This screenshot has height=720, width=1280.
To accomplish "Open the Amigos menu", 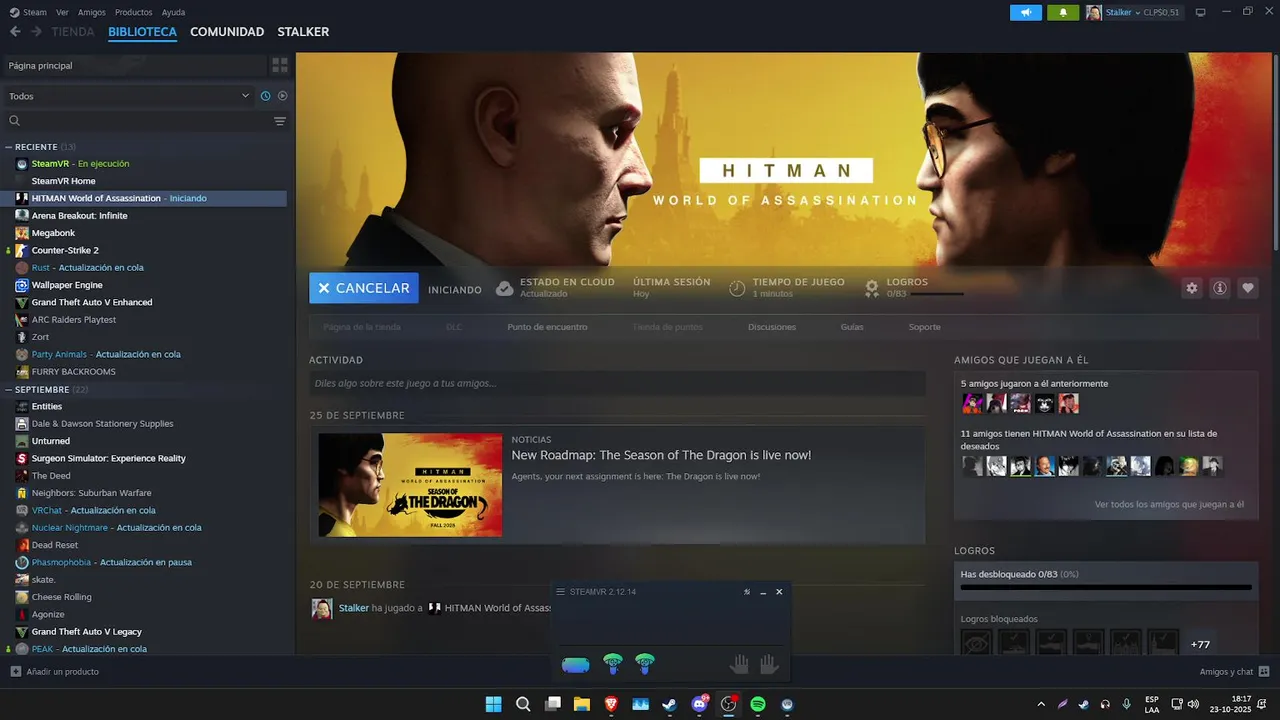I will pos(92,12).
